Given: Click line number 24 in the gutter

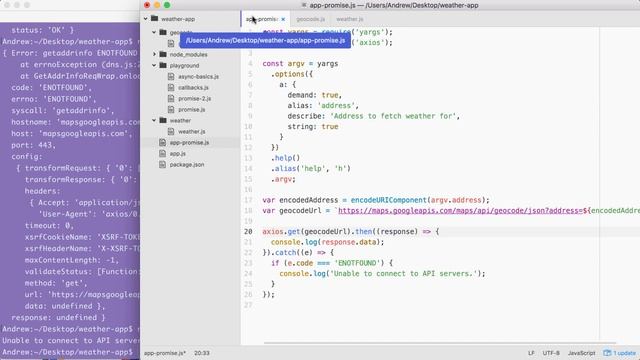Looking at the screenshot, I should tap(248, 273).
